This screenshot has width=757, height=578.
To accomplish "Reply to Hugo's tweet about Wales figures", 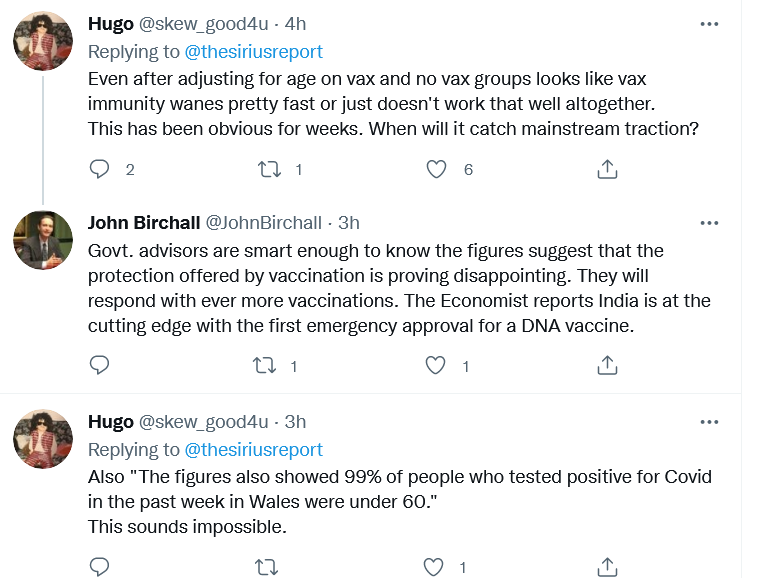I will (x=100, y=567).
